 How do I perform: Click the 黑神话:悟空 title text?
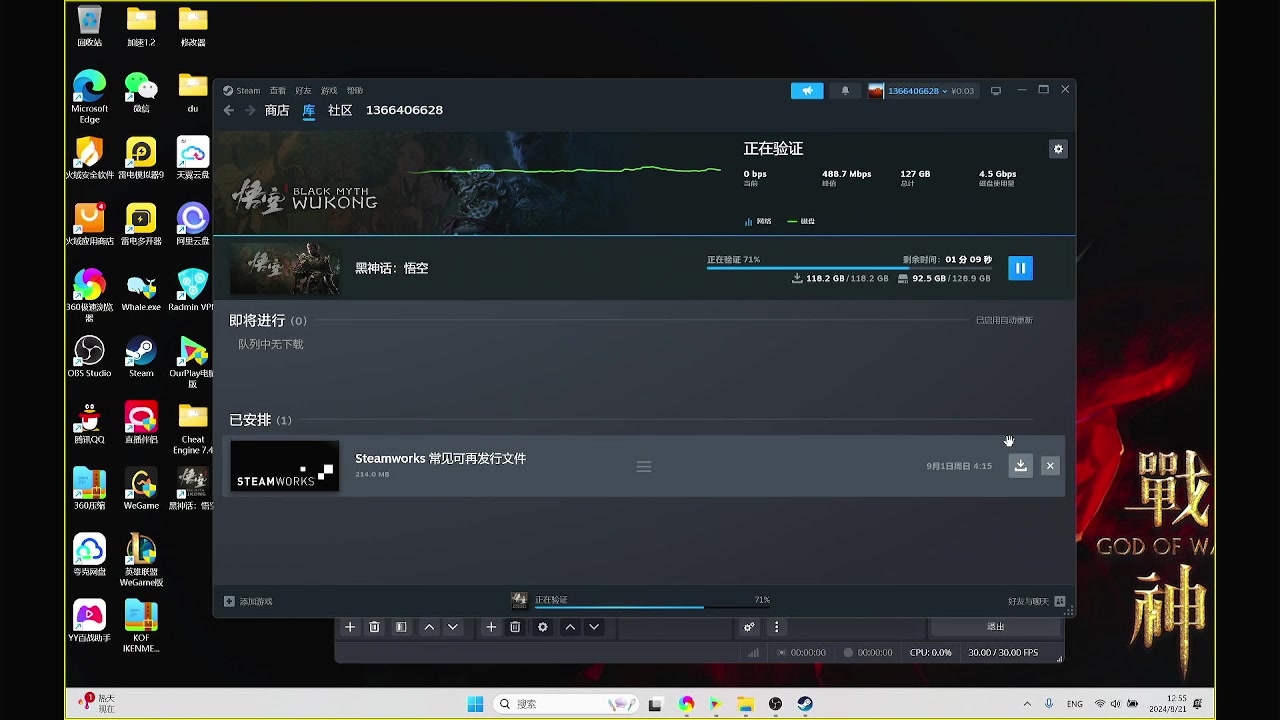(392, 268)
